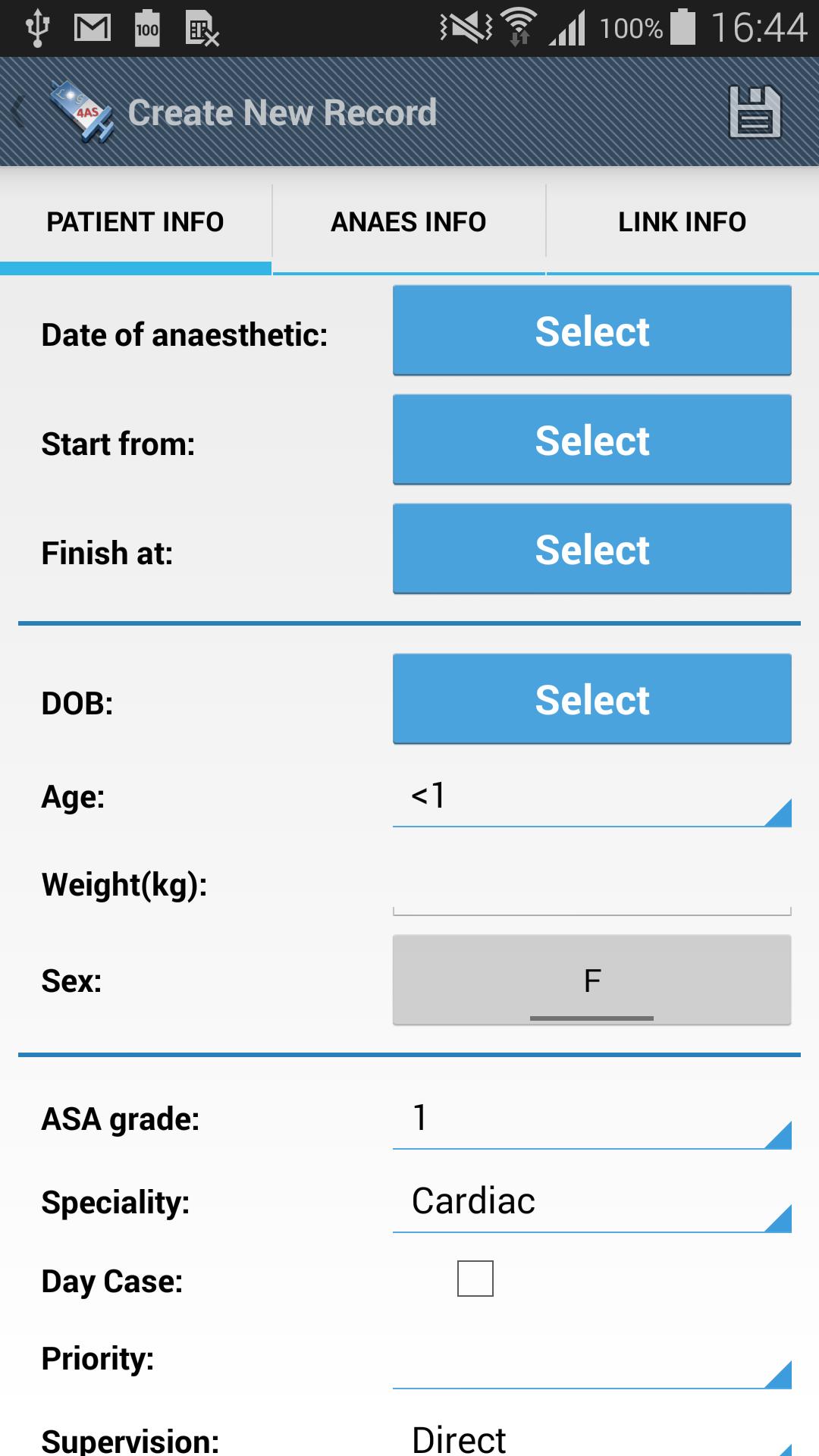
Task: Tap the vibrate mode status icon
Action: (466, 28)
